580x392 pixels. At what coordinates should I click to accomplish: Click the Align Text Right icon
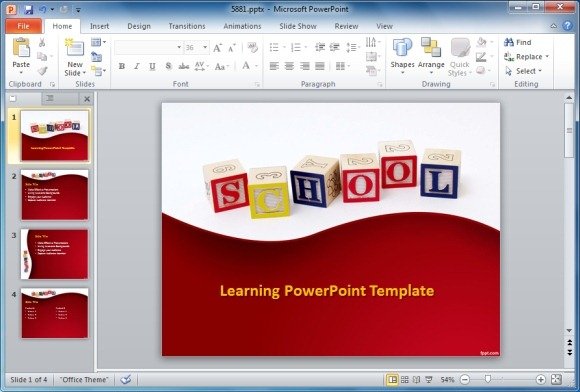point(304,66)
